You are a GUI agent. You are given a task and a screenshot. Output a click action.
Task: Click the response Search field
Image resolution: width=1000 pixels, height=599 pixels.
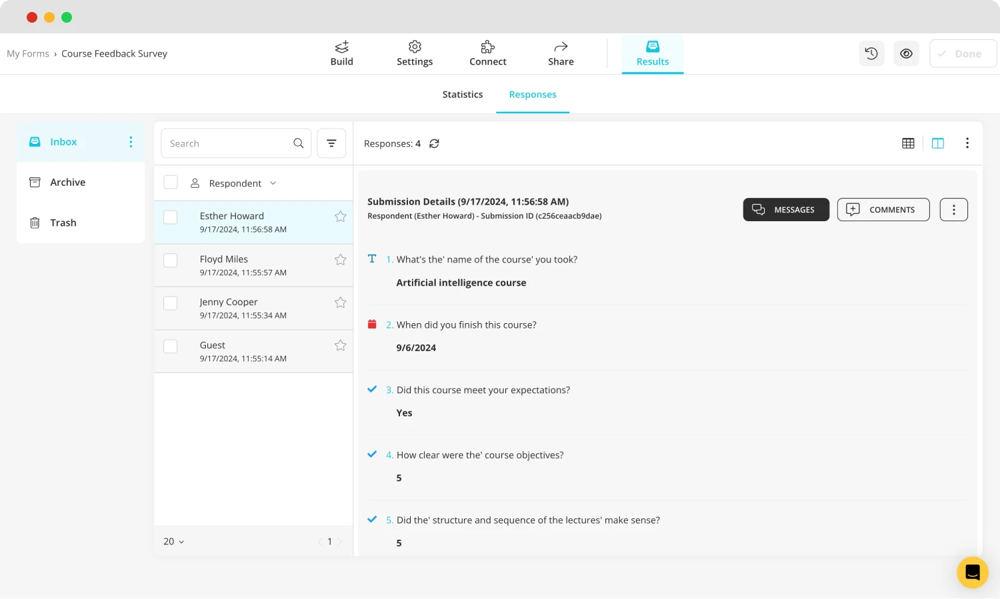click(228, 144)
